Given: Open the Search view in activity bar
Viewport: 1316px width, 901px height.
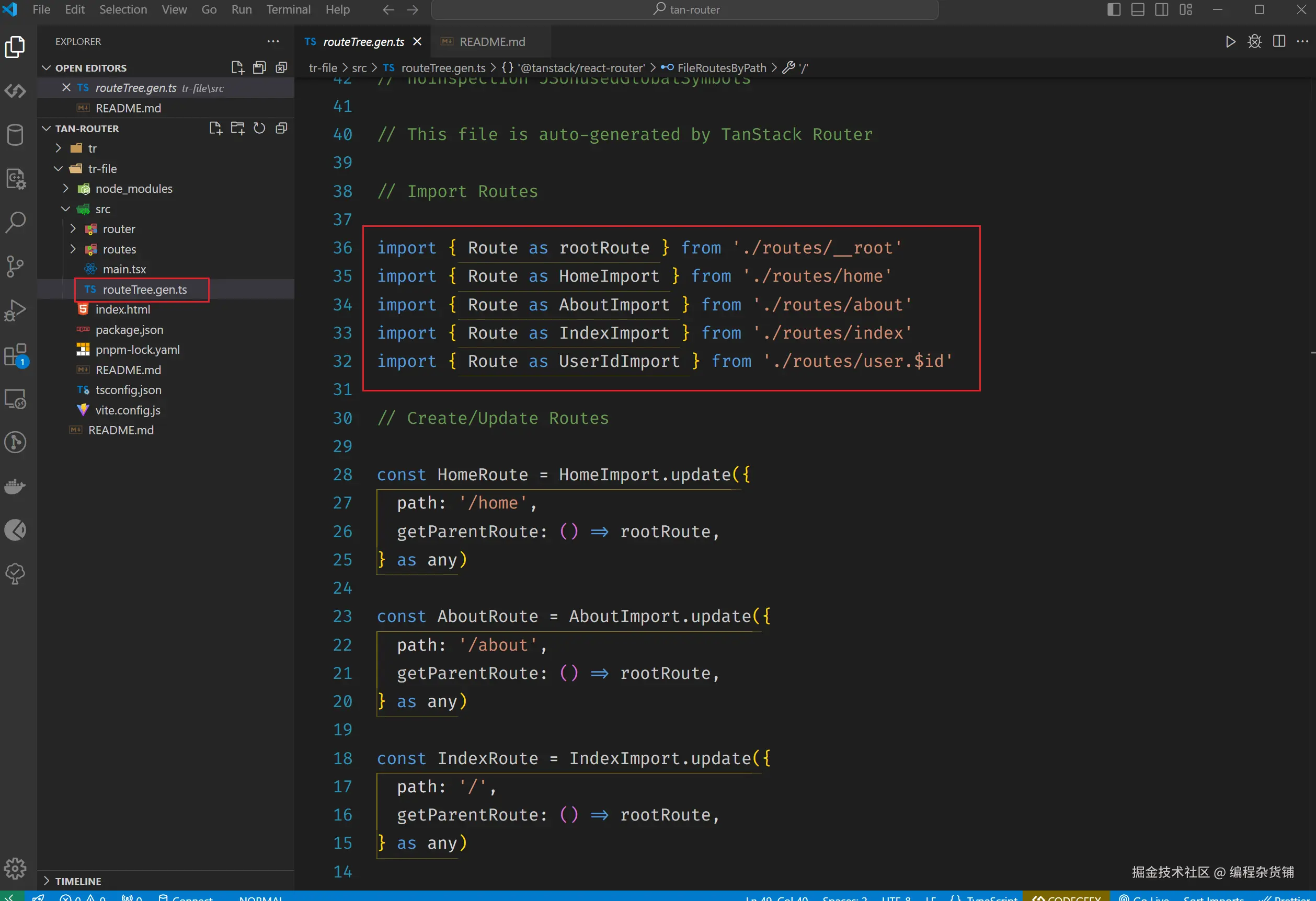Looking at the screenshot, I should (15, 223).
